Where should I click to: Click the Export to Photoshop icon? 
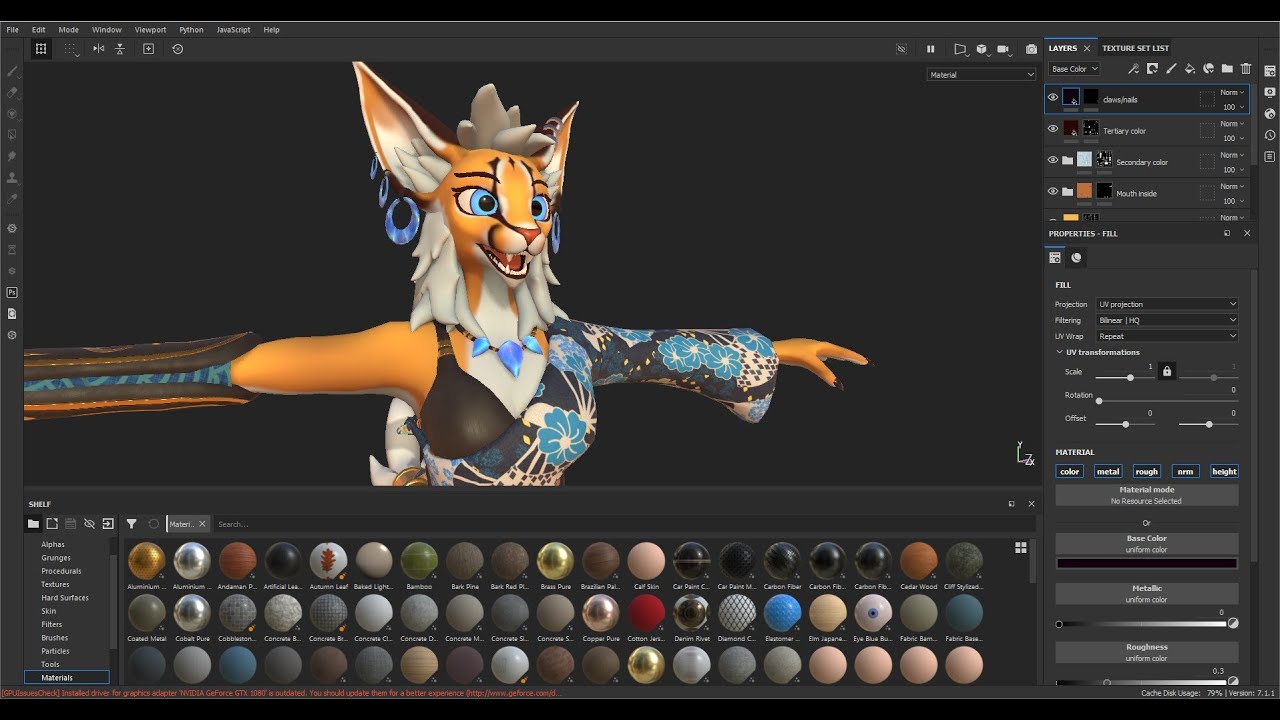(12, 292)
